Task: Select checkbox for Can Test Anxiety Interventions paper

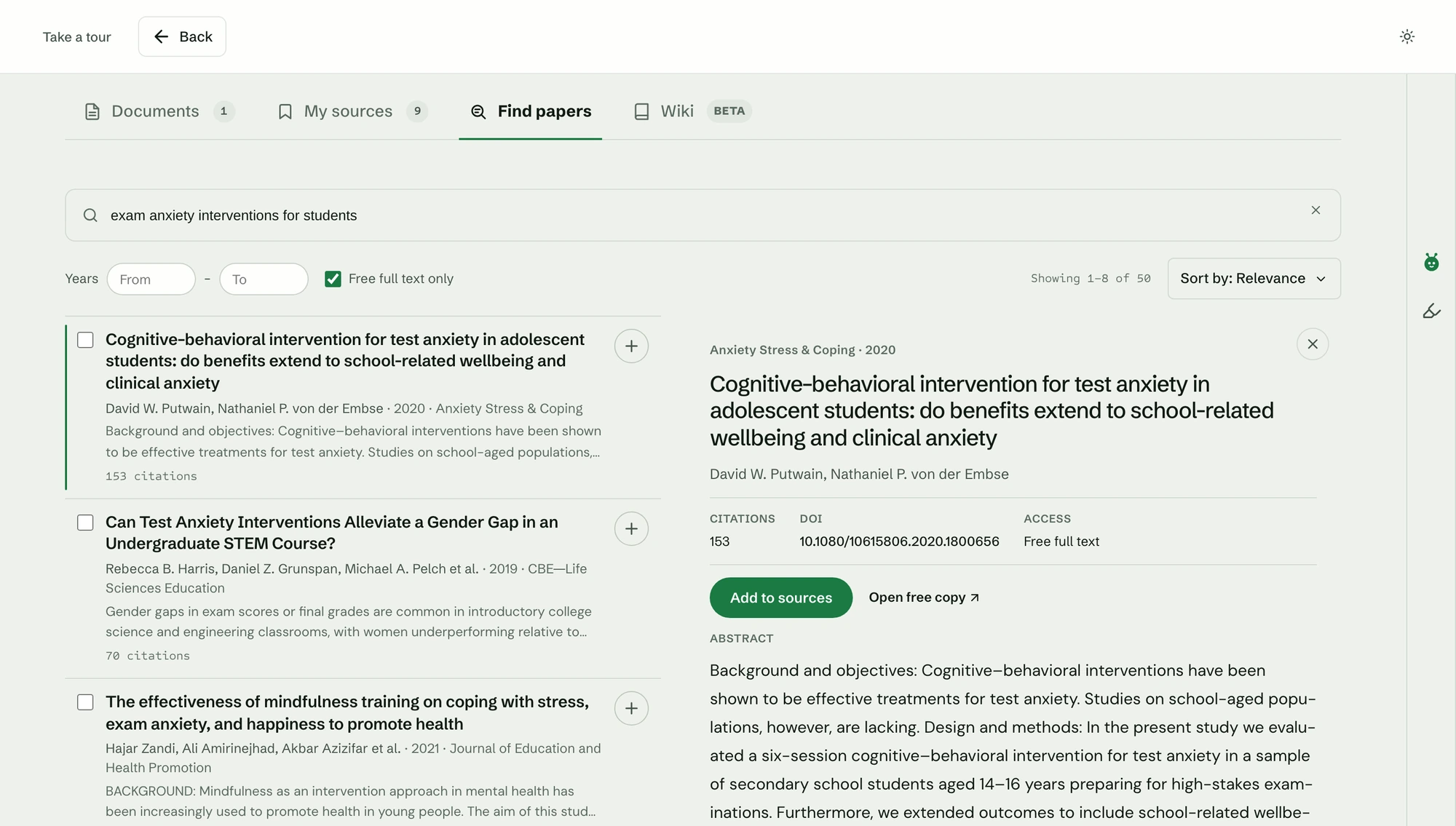Action: [x=85, y=523]
